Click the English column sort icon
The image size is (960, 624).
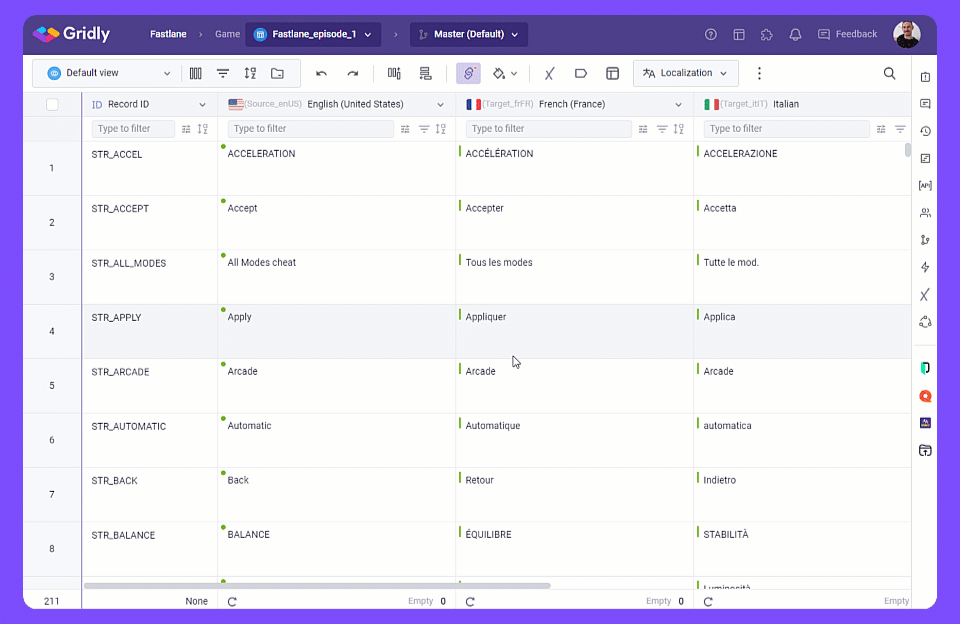coord(441,129)
